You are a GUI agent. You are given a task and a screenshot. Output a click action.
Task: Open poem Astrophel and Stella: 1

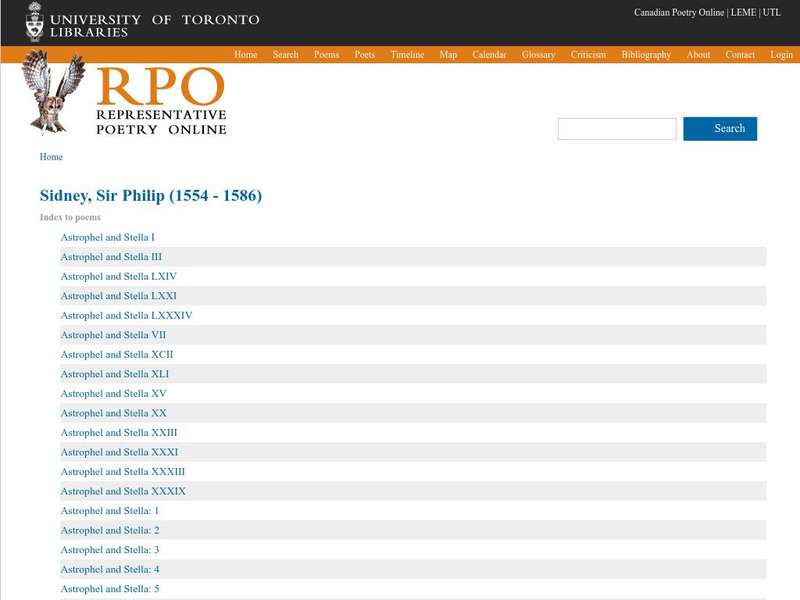[110, 511]
